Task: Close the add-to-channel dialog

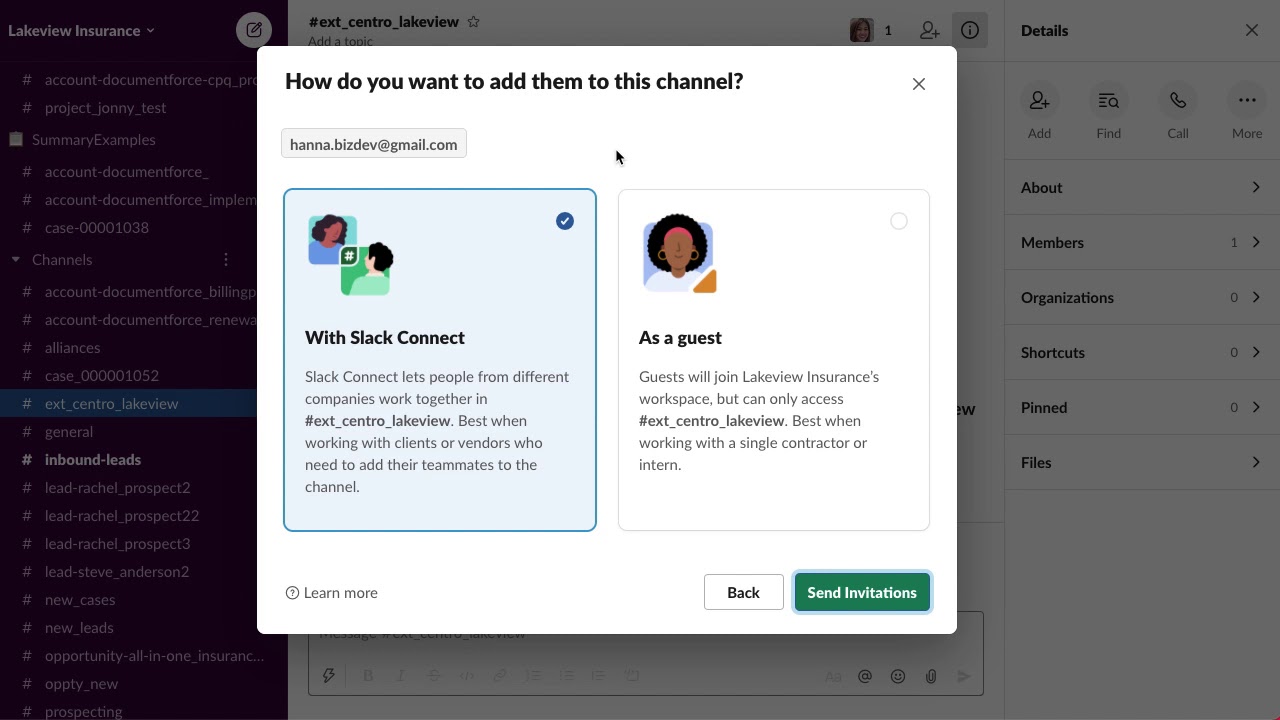Action: coord(919,84)
